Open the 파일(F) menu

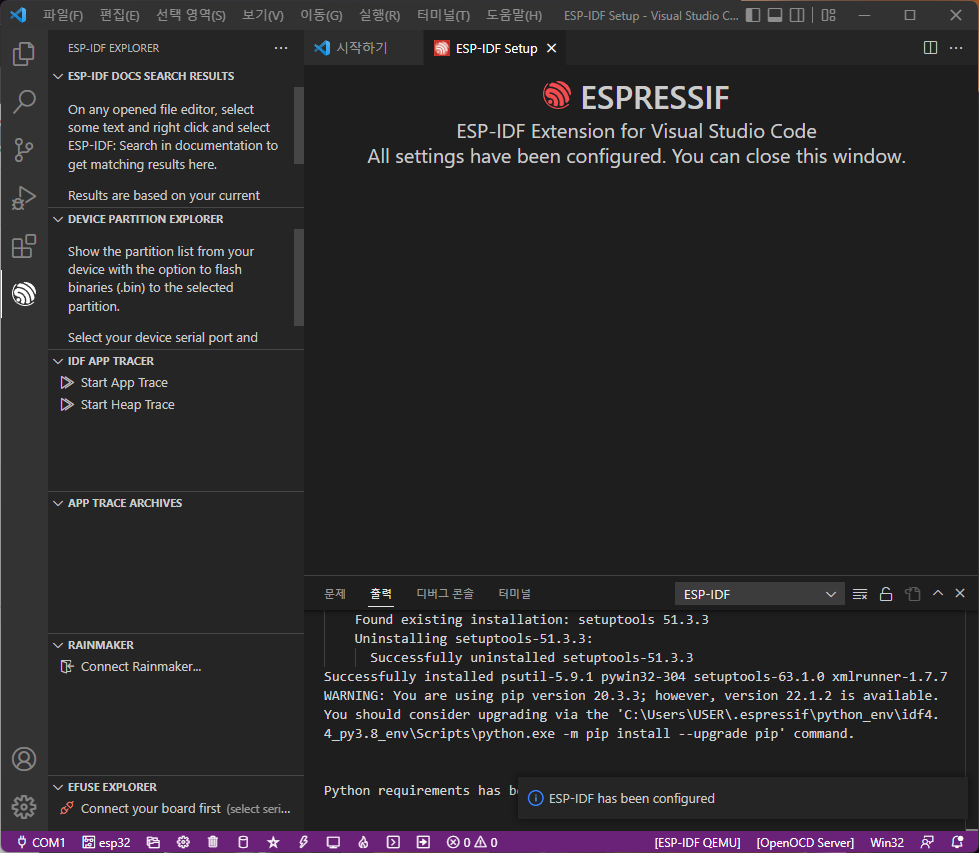(x=62, y=15)
